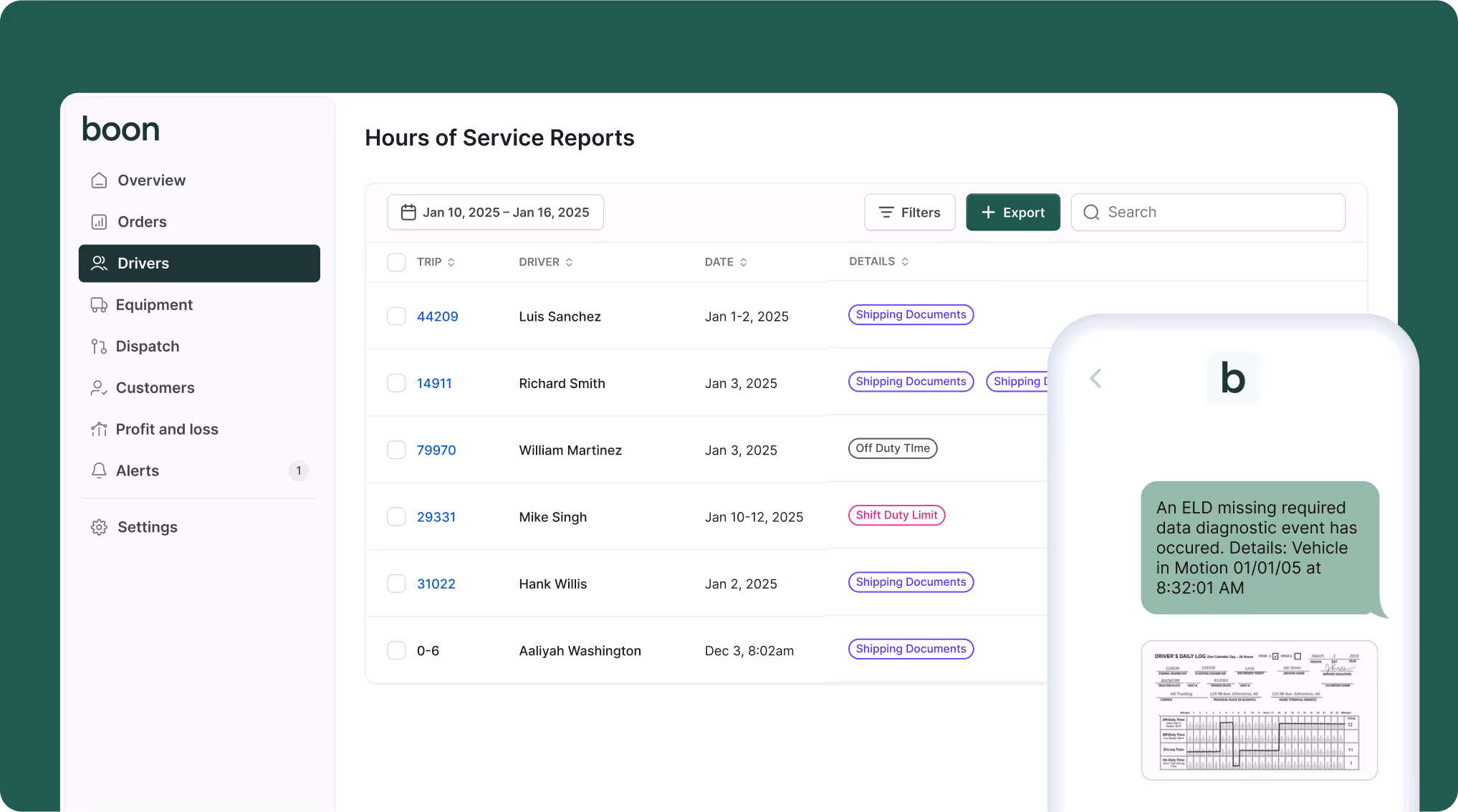Open the Jan 10–16, 2025 date range picker
The width and height of the screenshot is (1458, 812).
495,213
